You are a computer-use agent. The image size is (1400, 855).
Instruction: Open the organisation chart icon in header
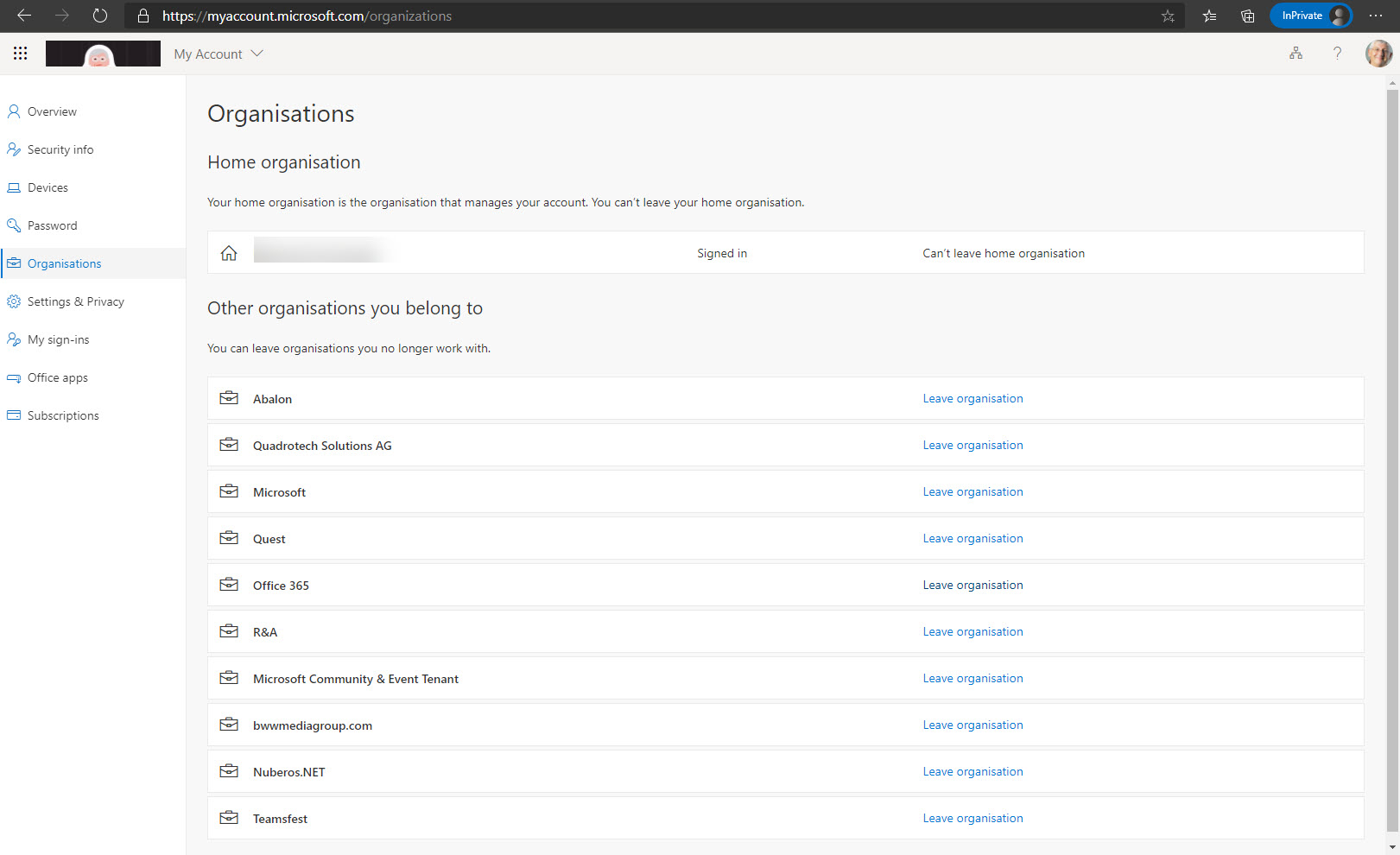point(1295,54)
